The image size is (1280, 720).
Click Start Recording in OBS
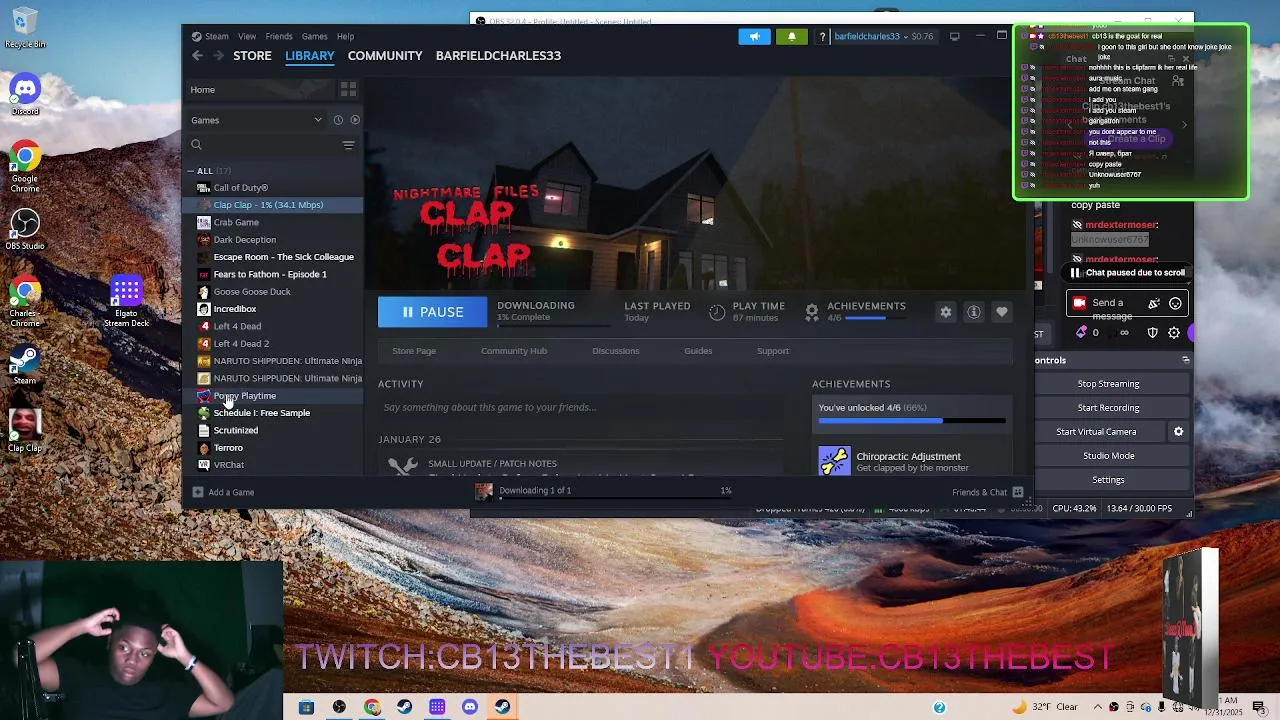tap(1108, 408)
